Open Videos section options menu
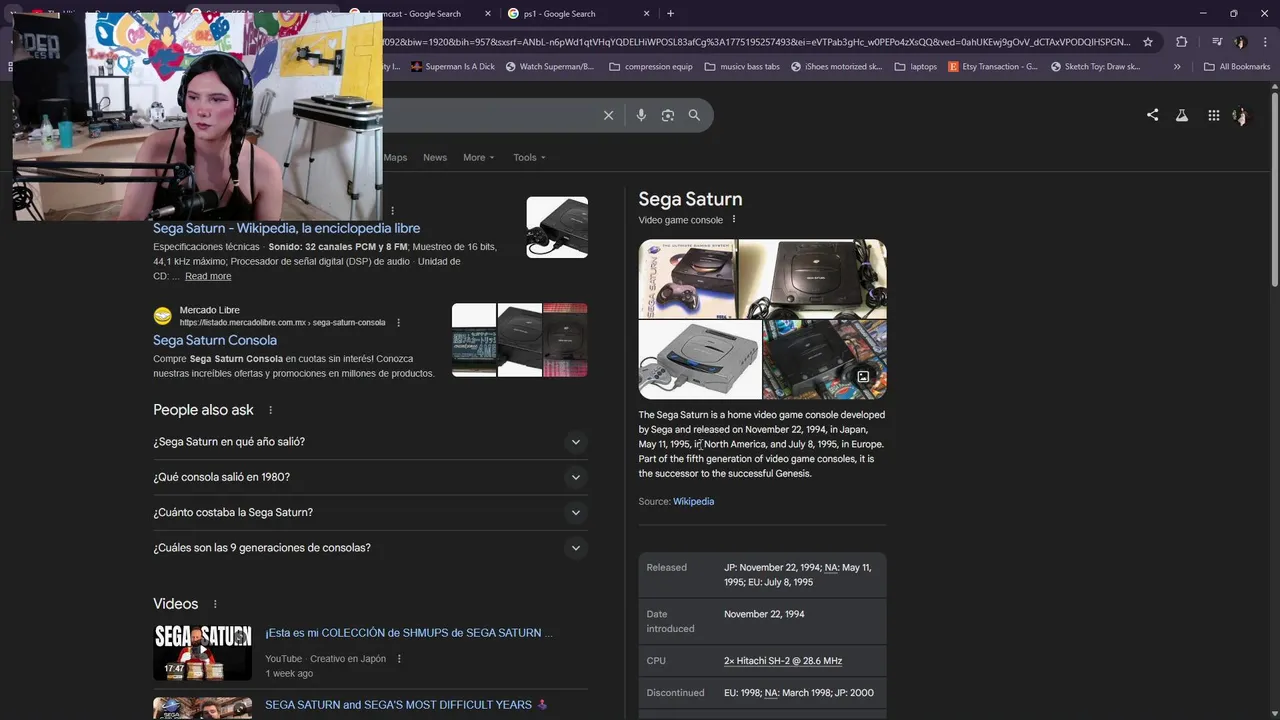 215,604
